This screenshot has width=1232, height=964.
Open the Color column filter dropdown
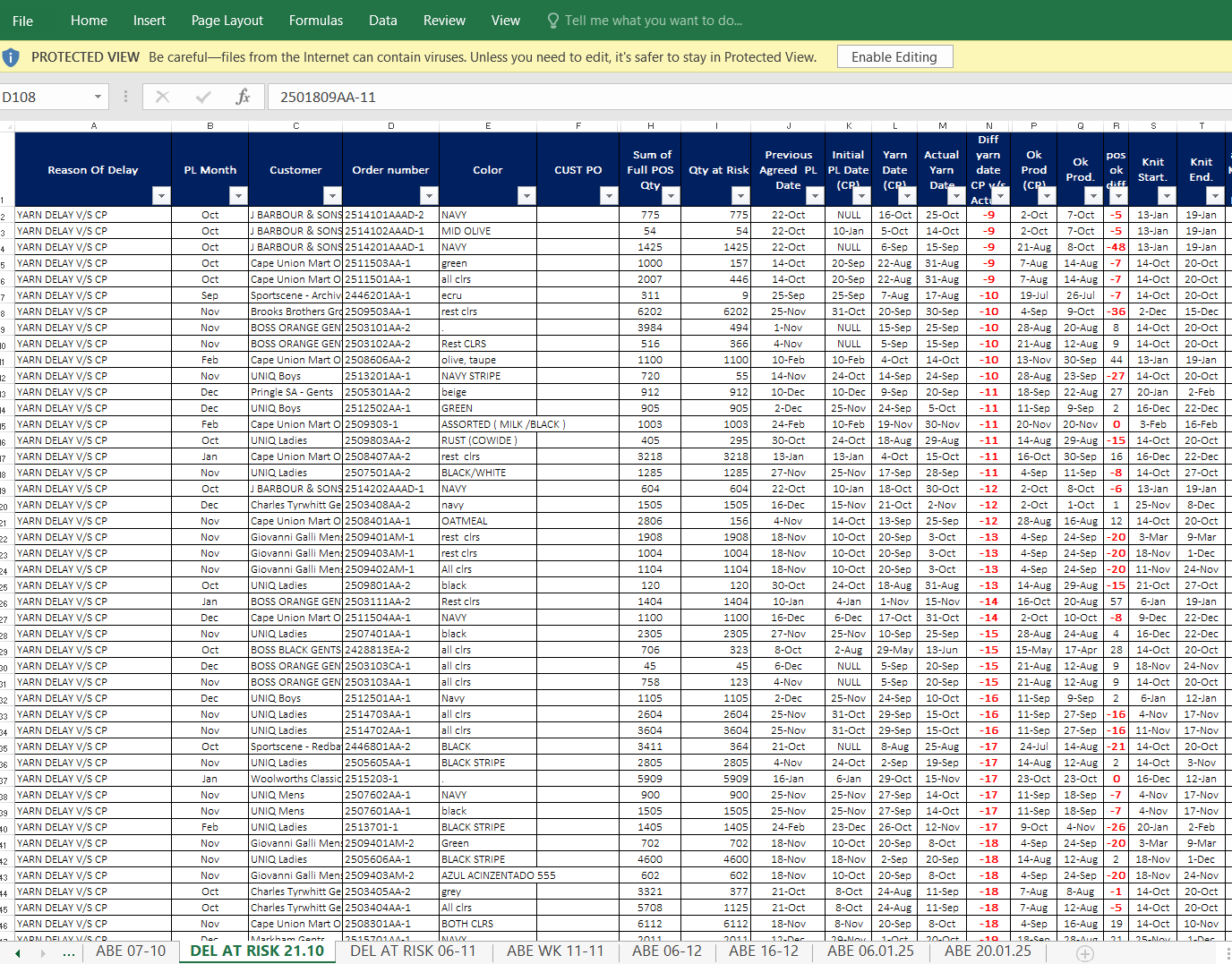526,195
